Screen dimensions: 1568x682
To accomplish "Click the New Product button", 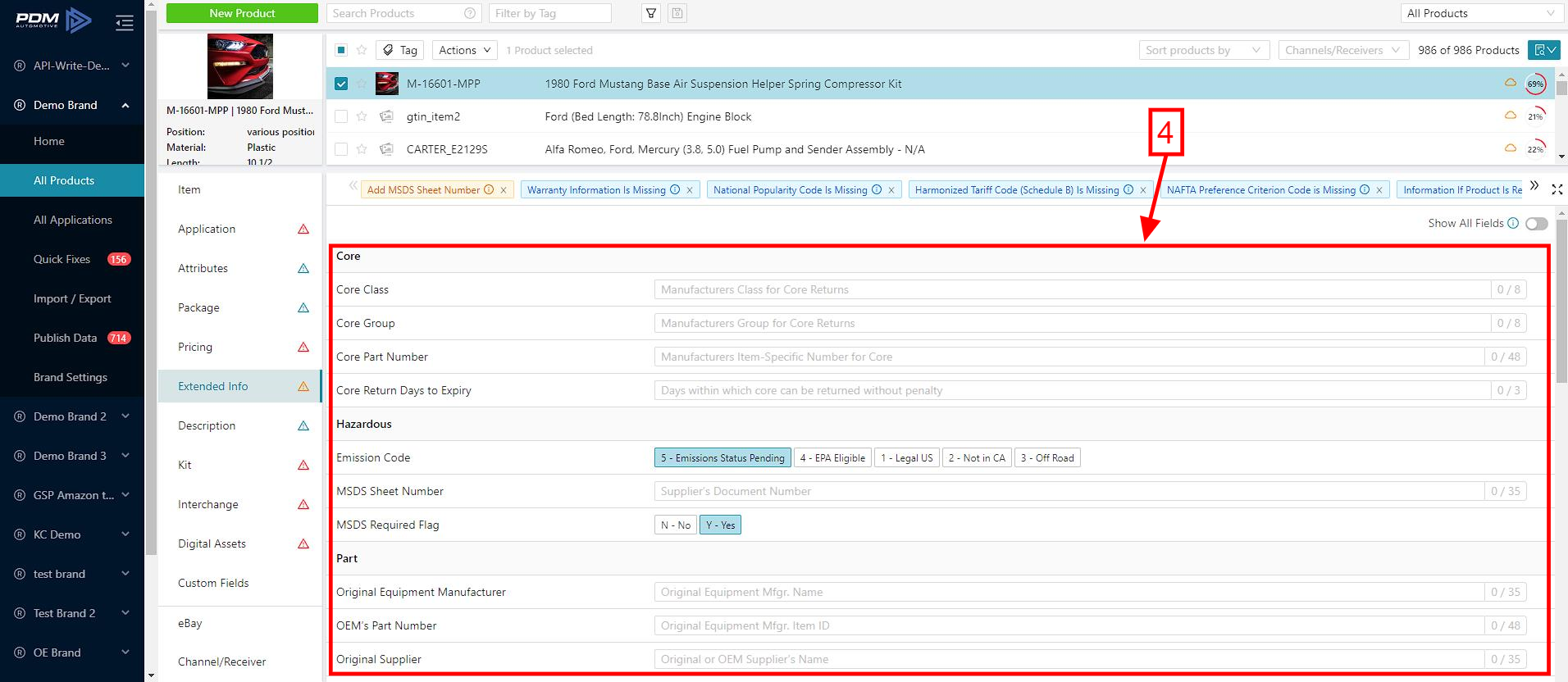I will point(242,13).
